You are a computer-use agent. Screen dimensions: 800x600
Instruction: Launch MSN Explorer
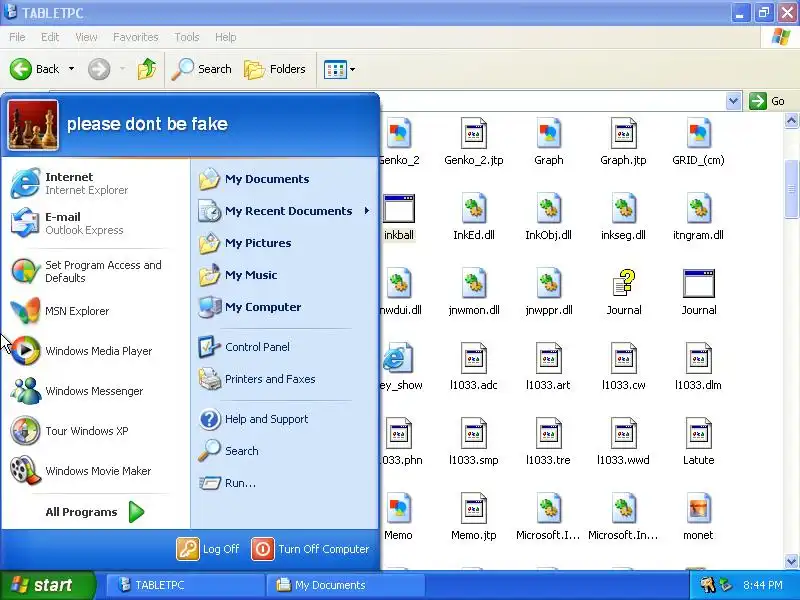[x=60, y=311]
